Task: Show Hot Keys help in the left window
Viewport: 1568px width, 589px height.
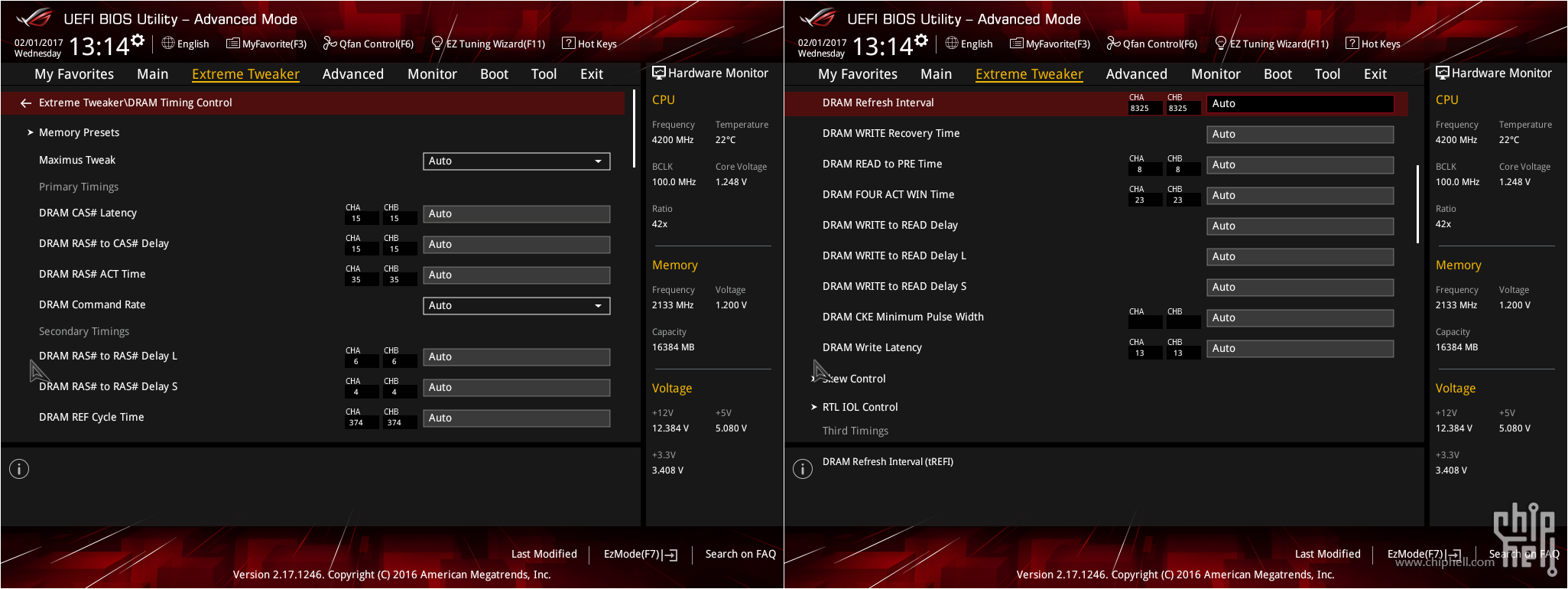Action: click(589, 44)
